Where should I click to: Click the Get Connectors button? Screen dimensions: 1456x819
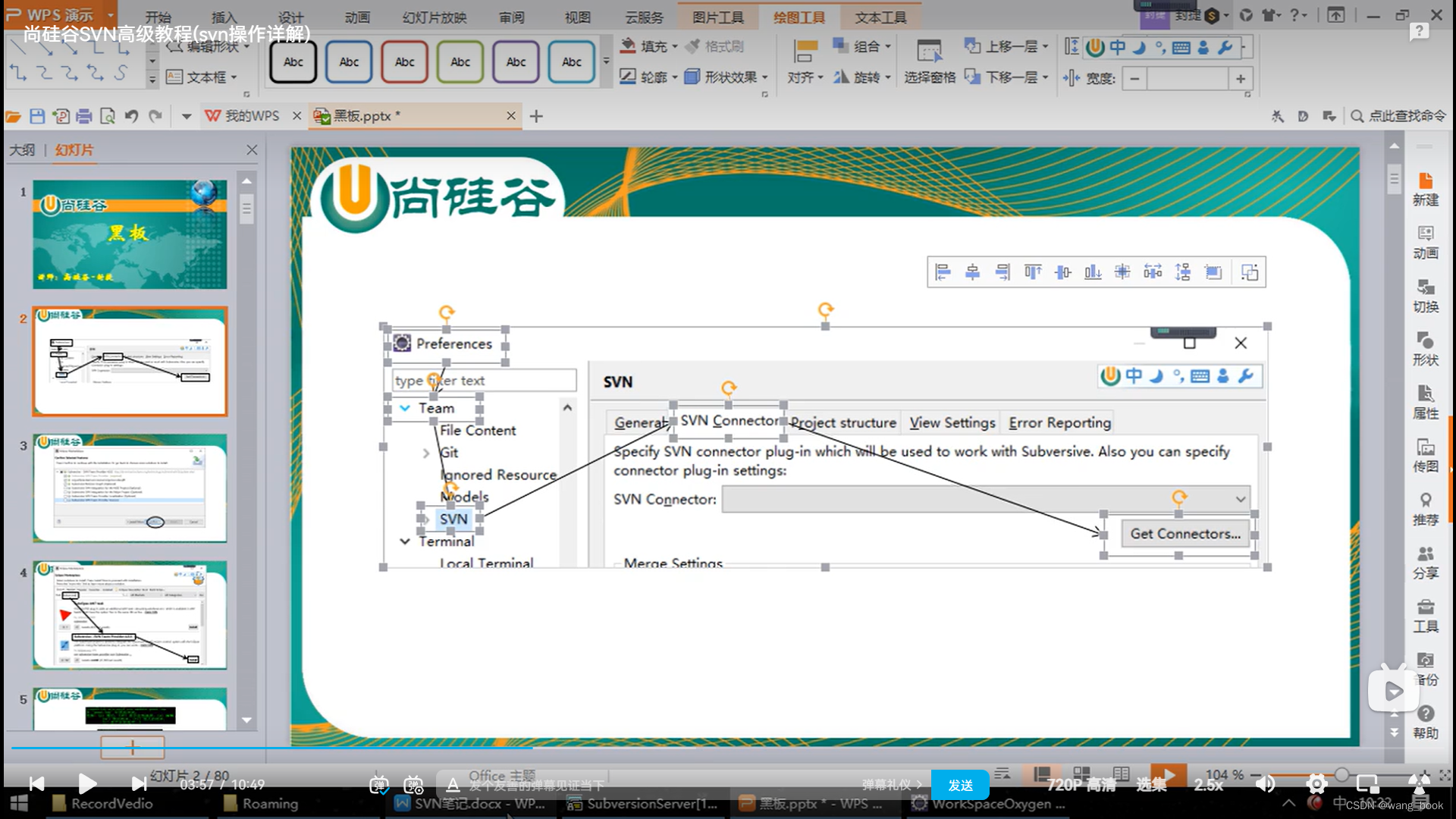tap(1183, 533)
